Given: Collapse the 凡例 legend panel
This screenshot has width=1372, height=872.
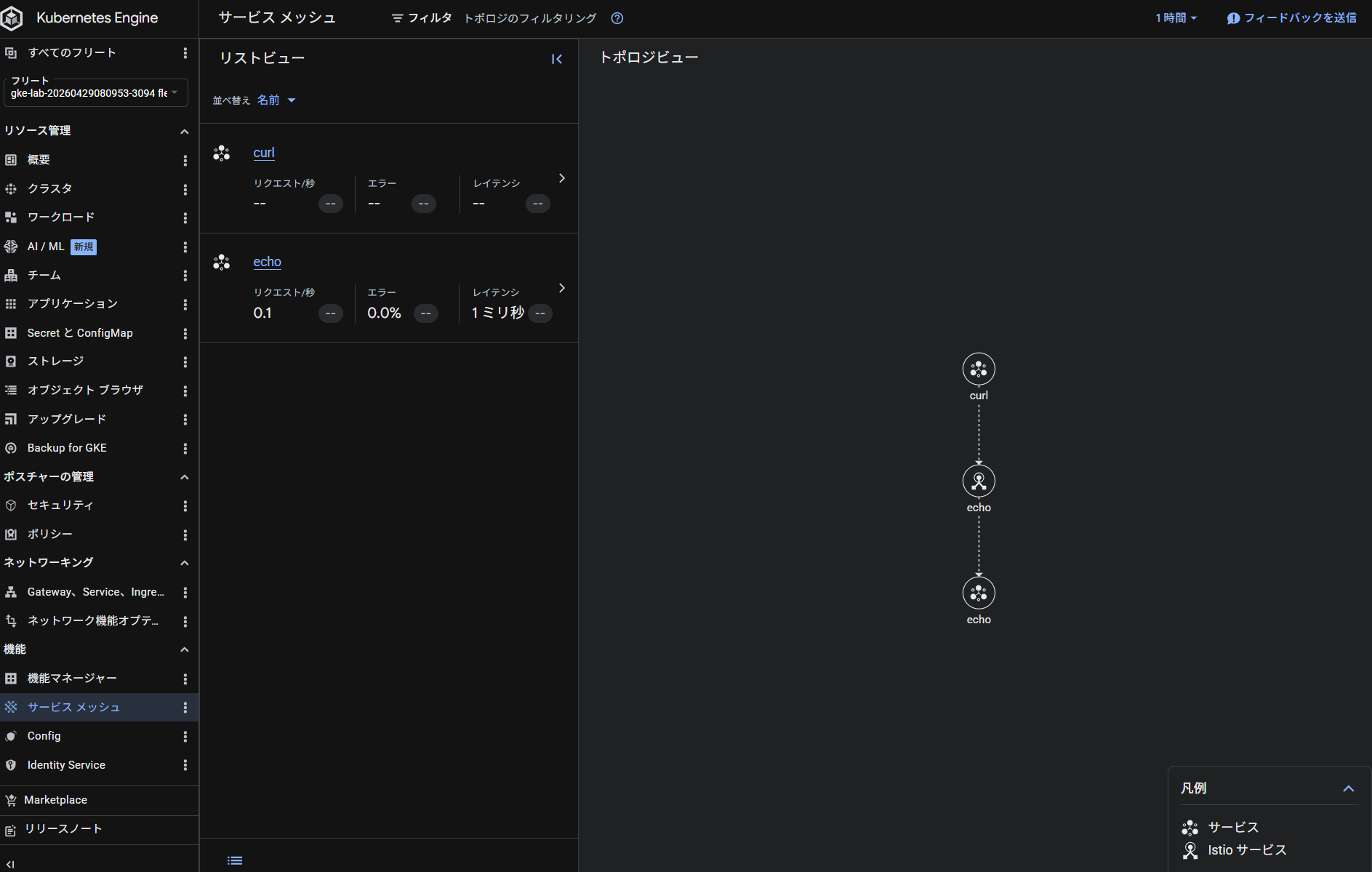Looking at the screenshot, I should click(1349, 788).
